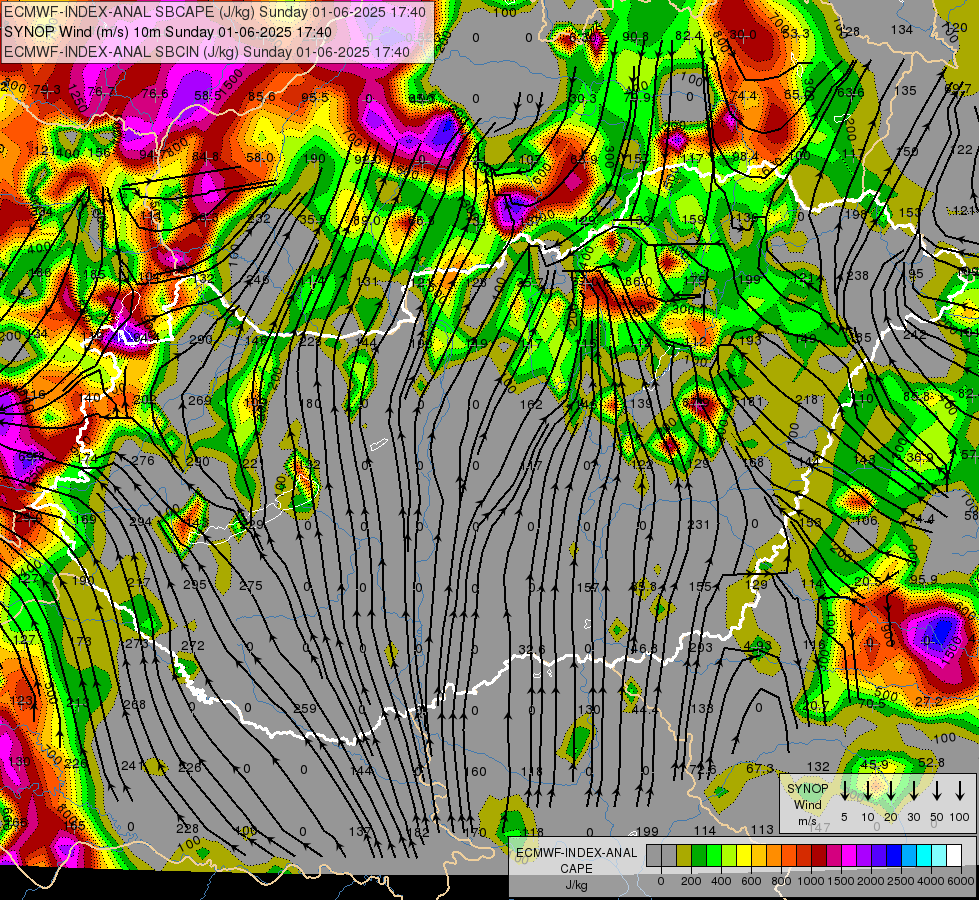Image resolution: width=979 pixels, height=900 pixels.
Task: Click the map value 52.8
Action: click(932, 763)
